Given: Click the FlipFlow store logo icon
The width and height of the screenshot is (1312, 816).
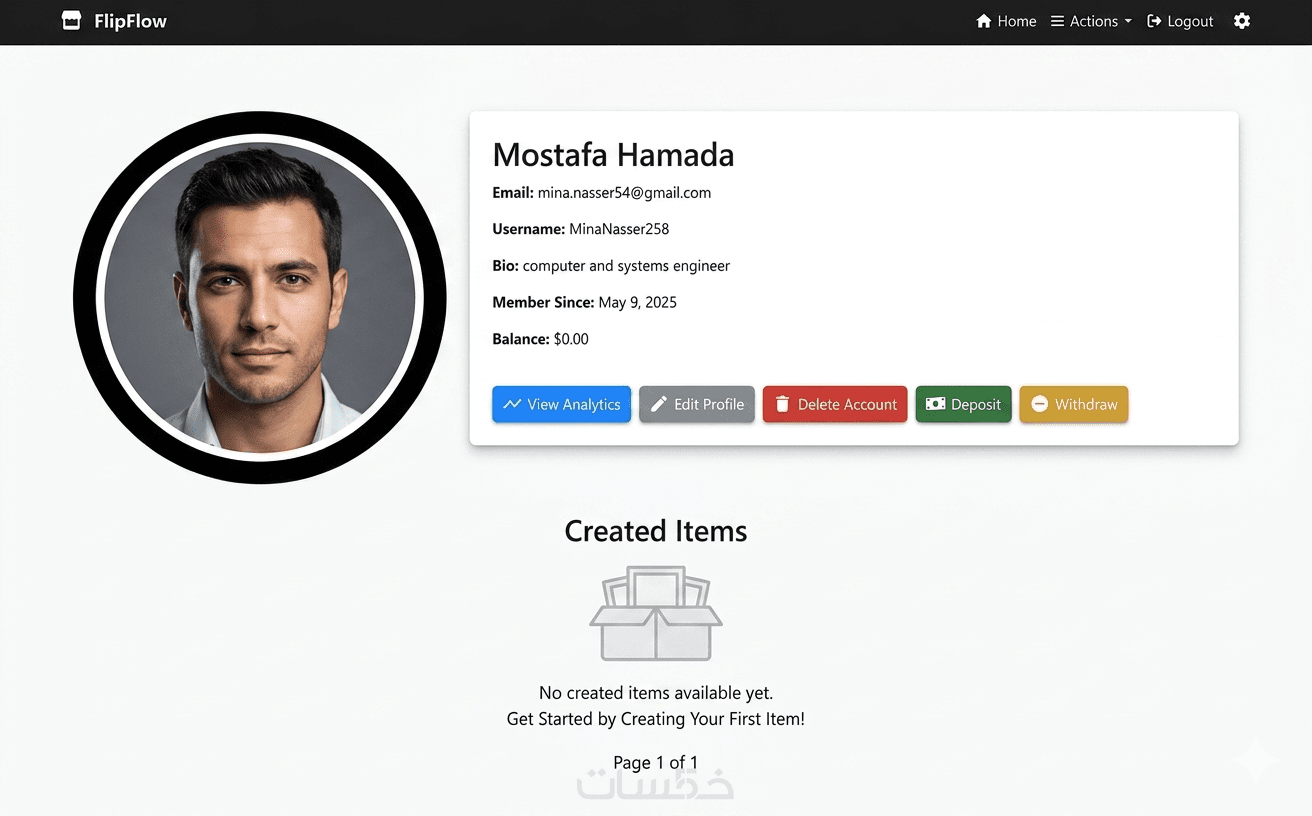Looking at the screenshot, I should [71, 21].
